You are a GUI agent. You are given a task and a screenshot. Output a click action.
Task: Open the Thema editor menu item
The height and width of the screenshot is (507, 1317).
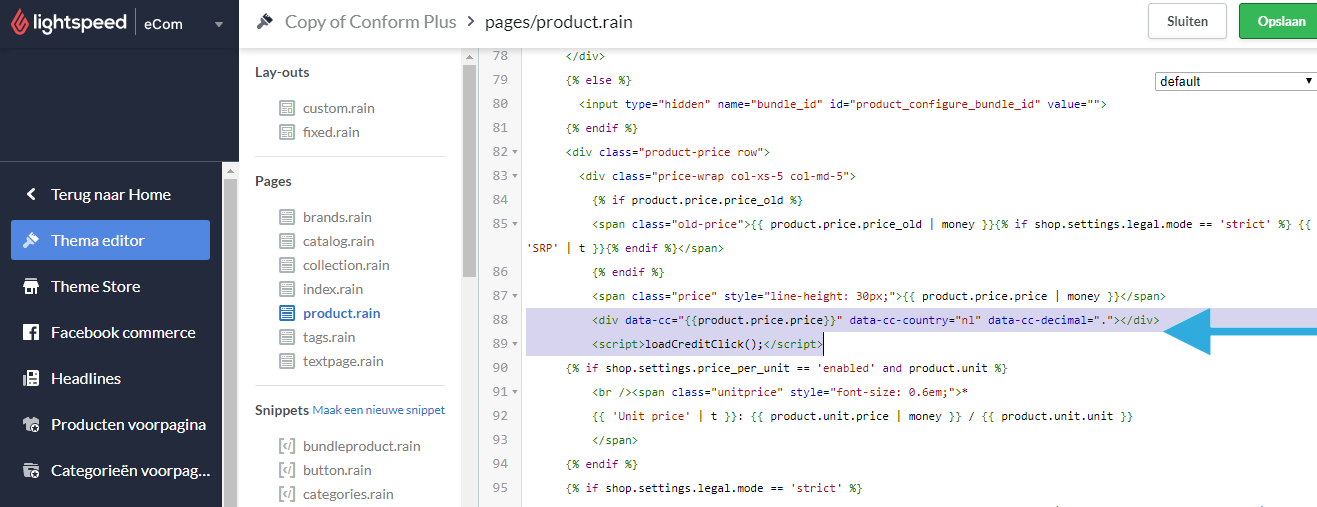click(x=110, y=240)
